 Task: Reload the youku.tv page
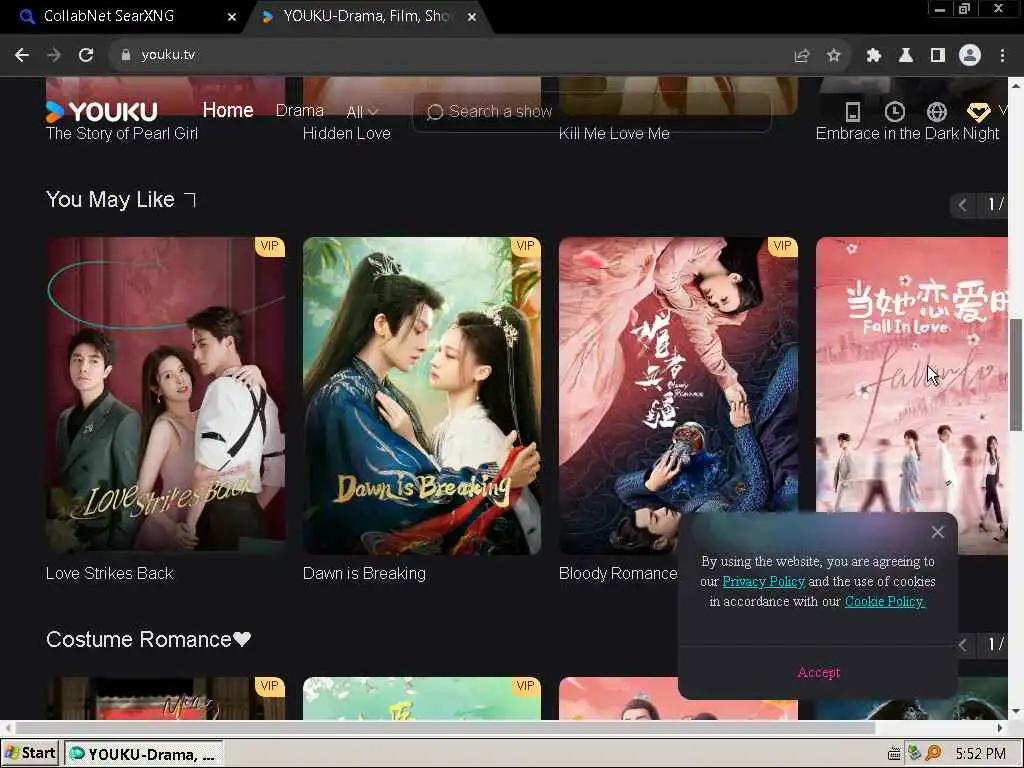tap(86, 55)
